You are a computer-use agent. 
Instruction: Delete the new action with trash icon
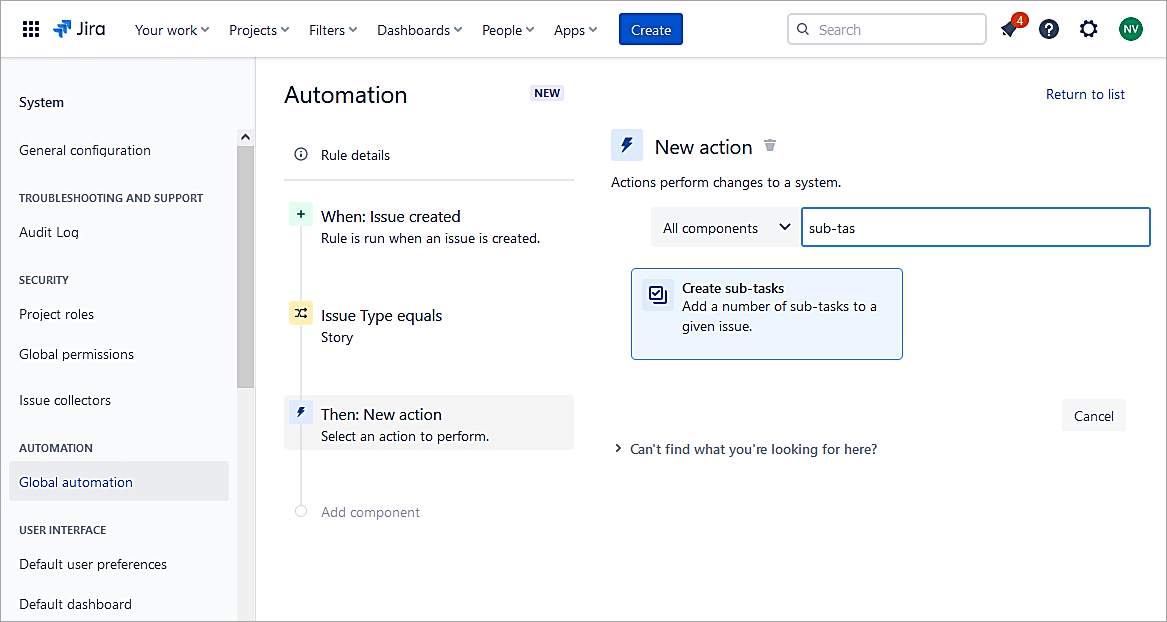pos(770,146)
